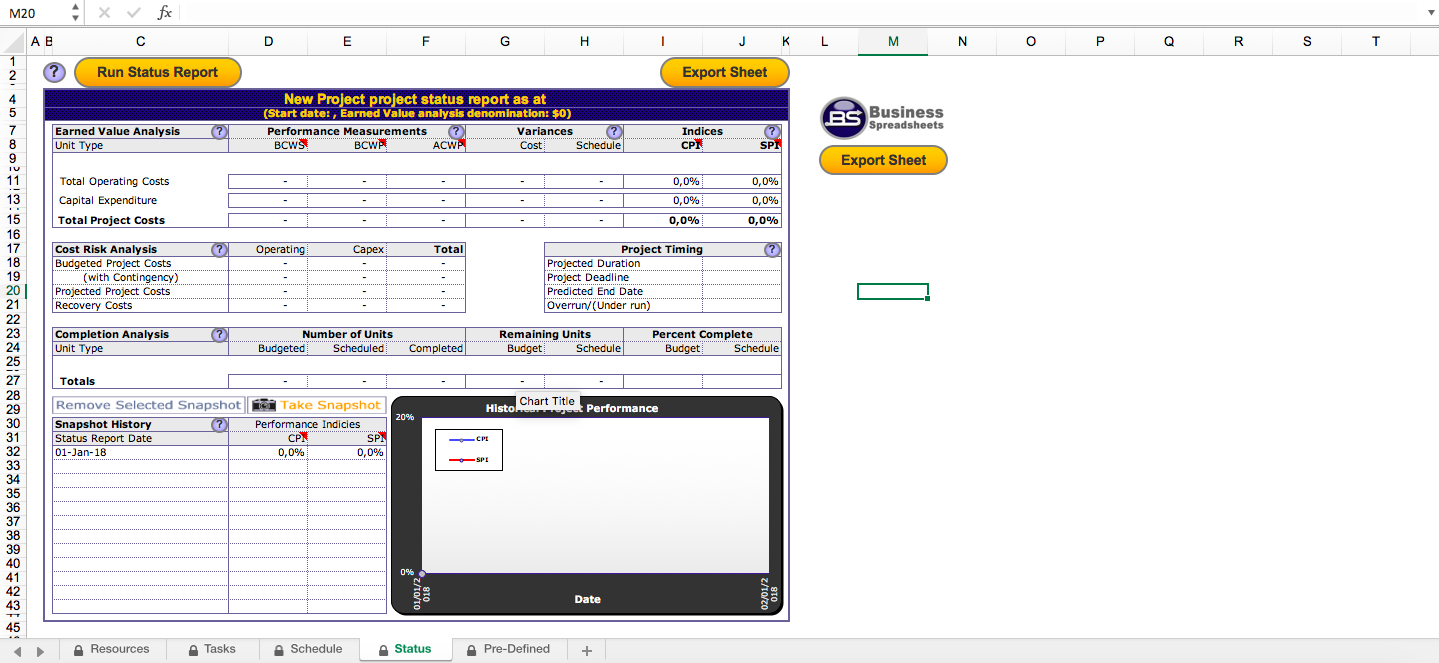Click the top-right Export Sheet button

[x=724, y=72]
